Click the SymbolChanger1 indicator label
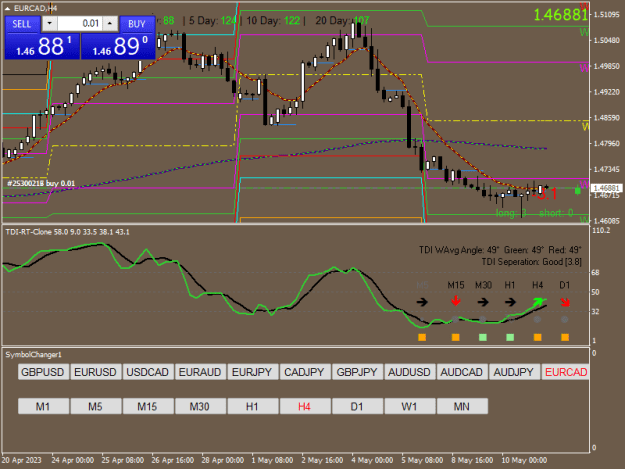625x469 pixels. 33,355
